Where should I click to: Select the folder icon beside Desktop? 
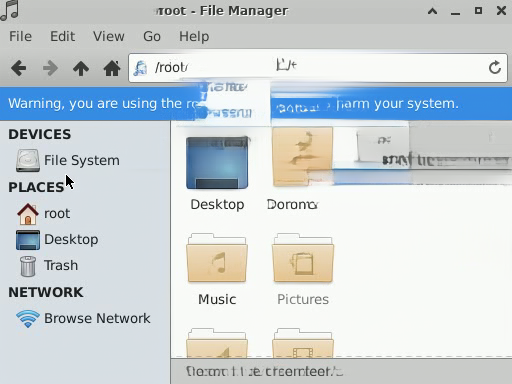coord(303,157)
